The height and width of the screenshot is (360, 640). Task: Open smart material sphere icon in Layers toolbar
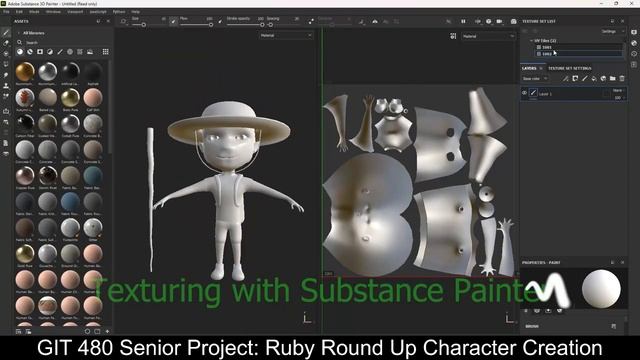pos(603,78)
